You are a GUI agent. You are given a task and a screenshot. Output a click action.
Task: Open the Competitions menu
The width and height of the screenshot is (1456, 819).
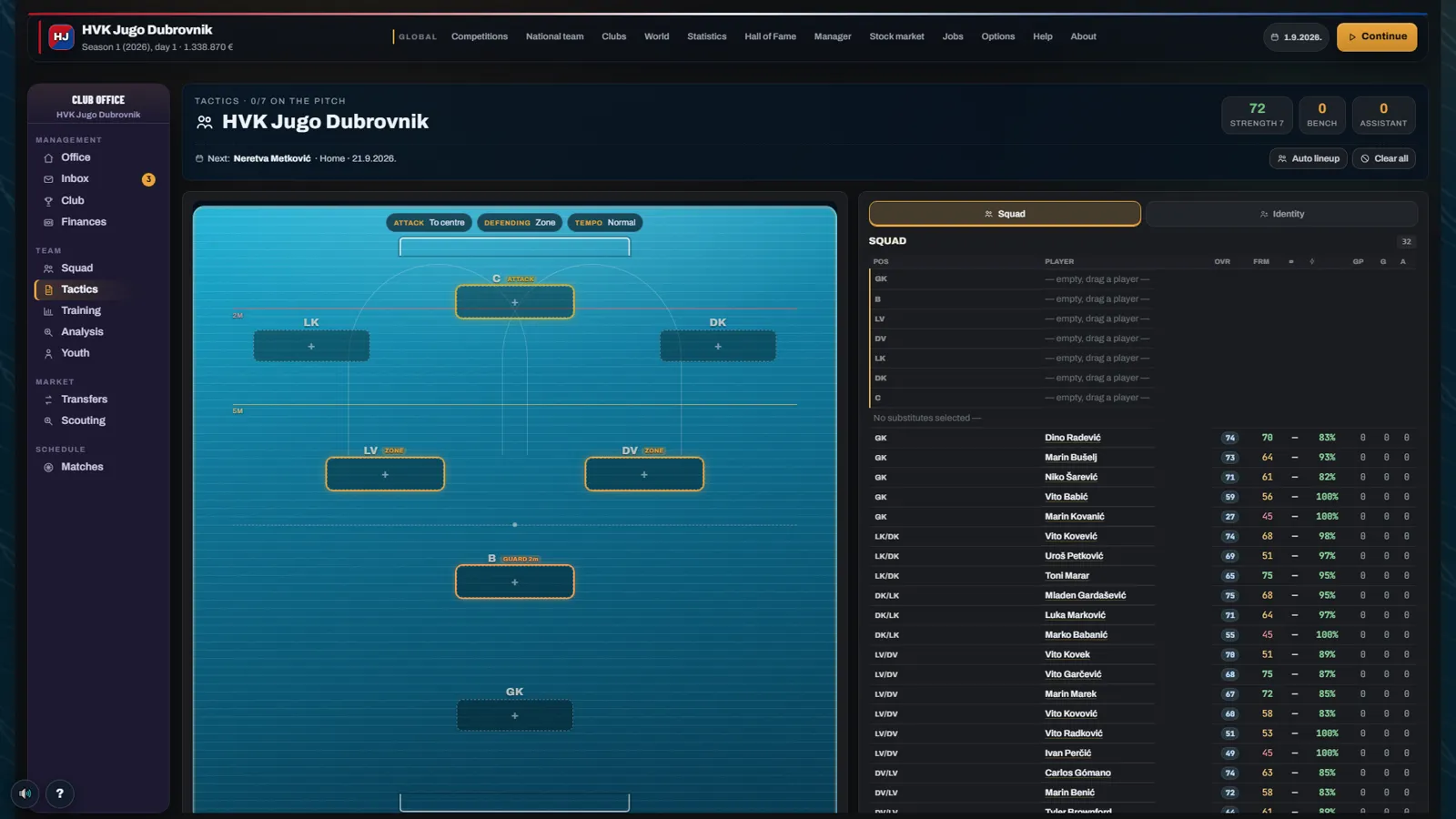point(480,37)
